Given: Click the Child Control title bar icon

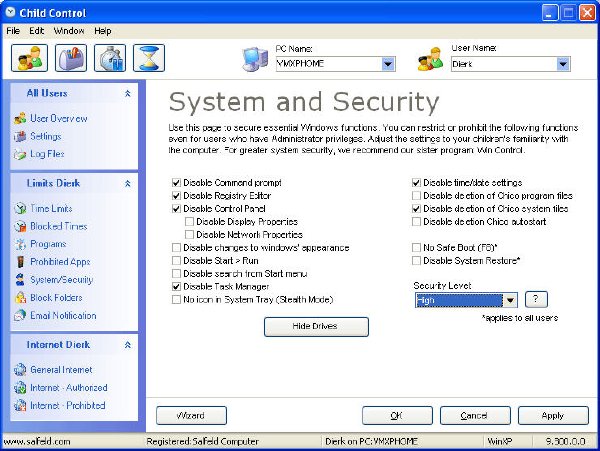Looking at the screenshot, I should coord(10,13).
